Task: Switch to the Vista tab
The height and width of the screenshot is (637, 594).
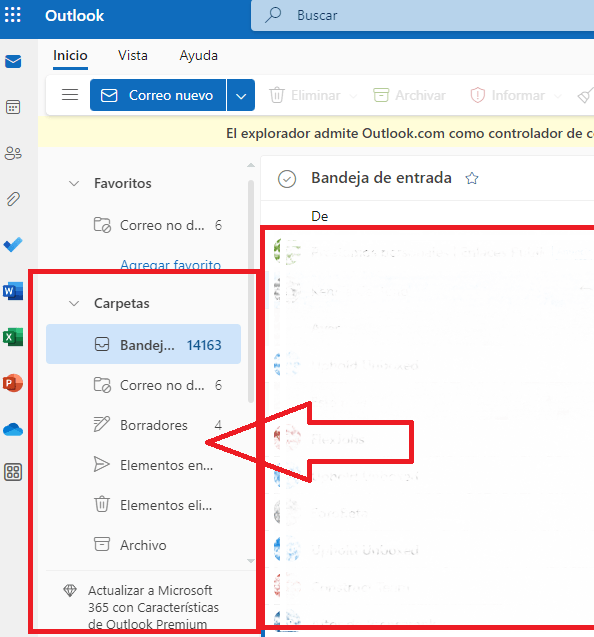Action: [133, 56]
